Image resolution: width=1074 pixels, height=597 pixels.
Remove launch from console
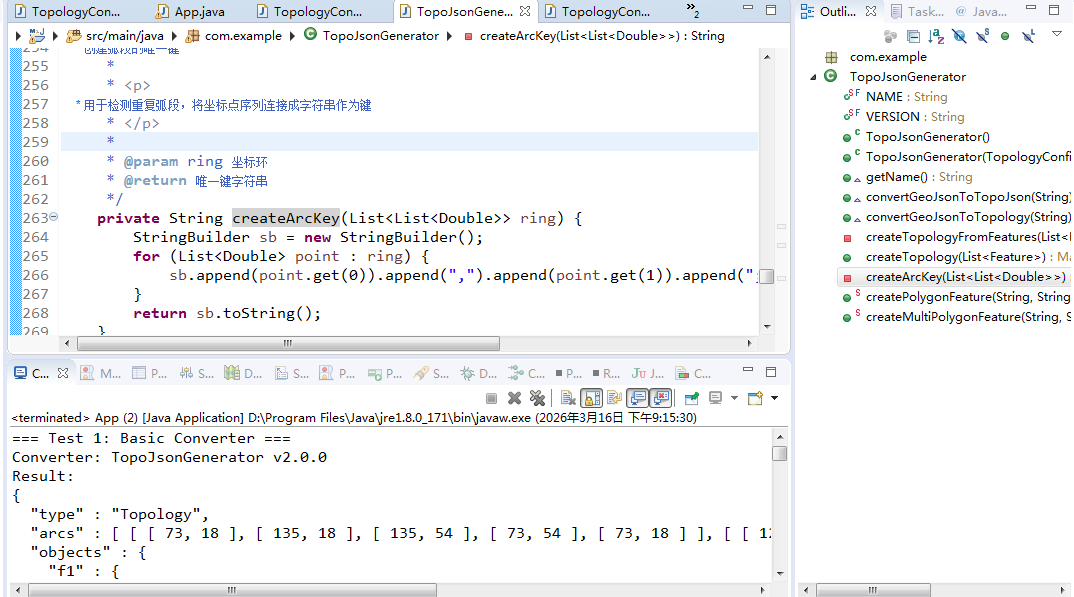coord(514,398)
